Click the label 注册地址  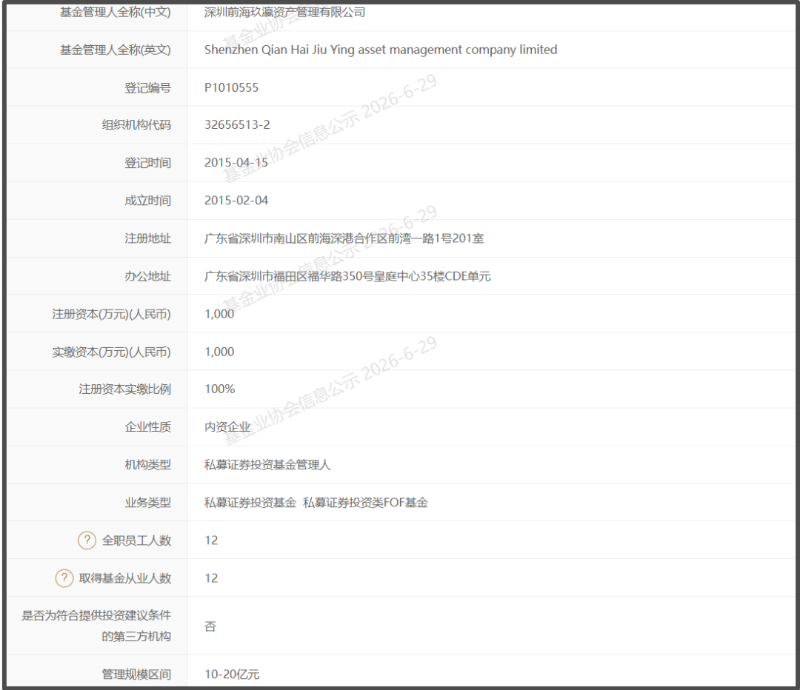148,238
